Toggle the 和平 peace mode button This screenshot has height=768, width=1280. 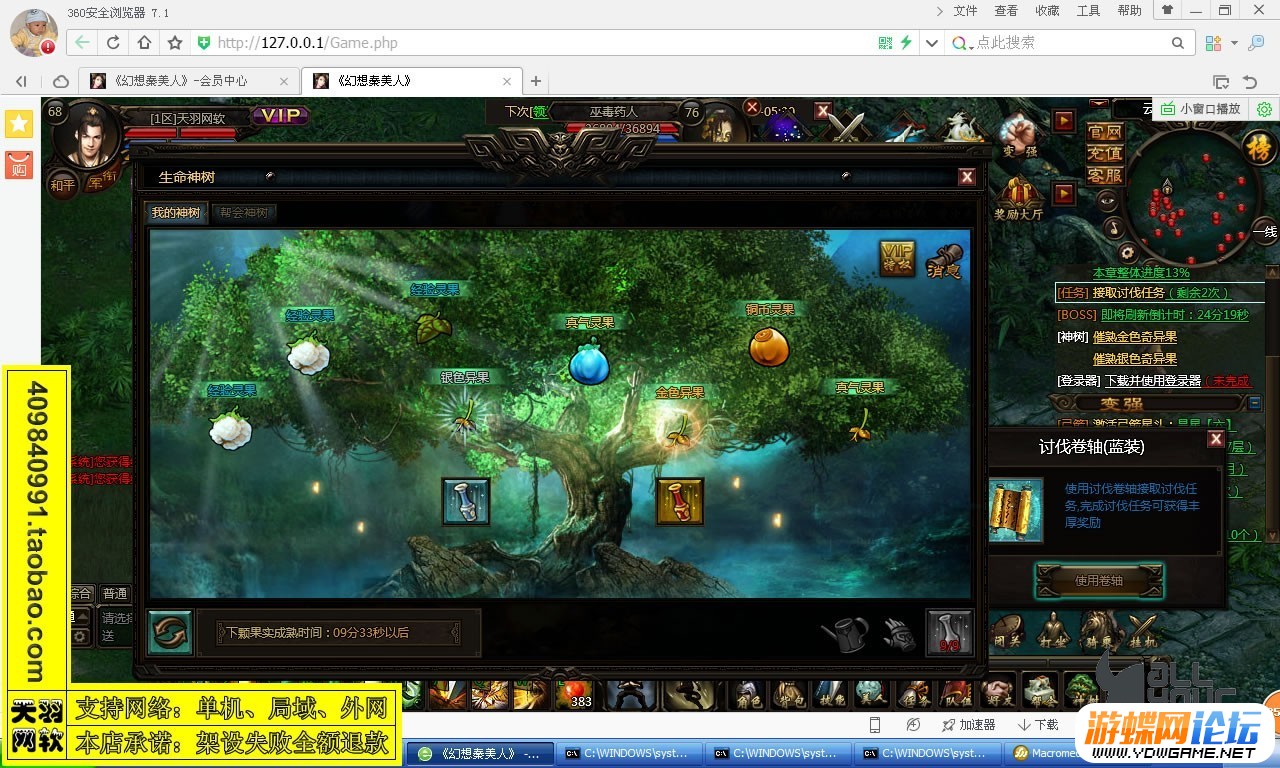click(x=63, y=184)
